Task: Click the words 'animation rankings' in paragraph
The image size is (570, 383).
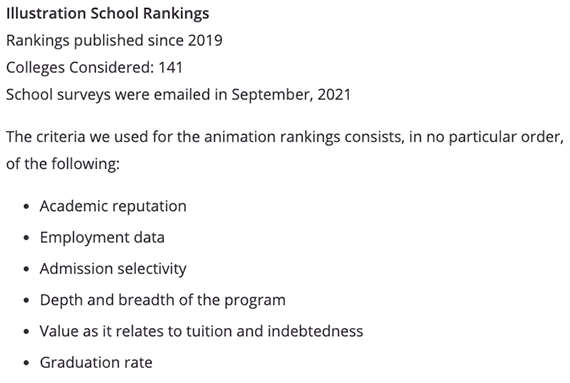Action: [272, 137]
